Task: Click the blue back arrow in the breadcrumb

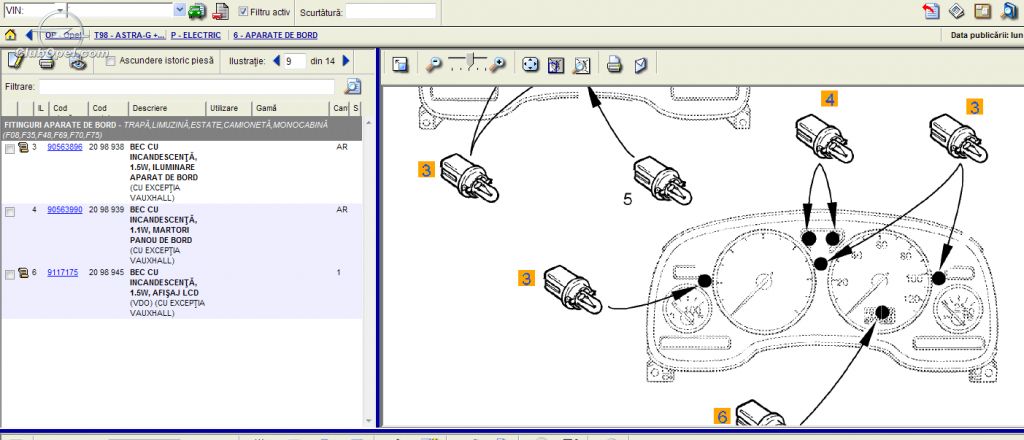Action: 29,35
